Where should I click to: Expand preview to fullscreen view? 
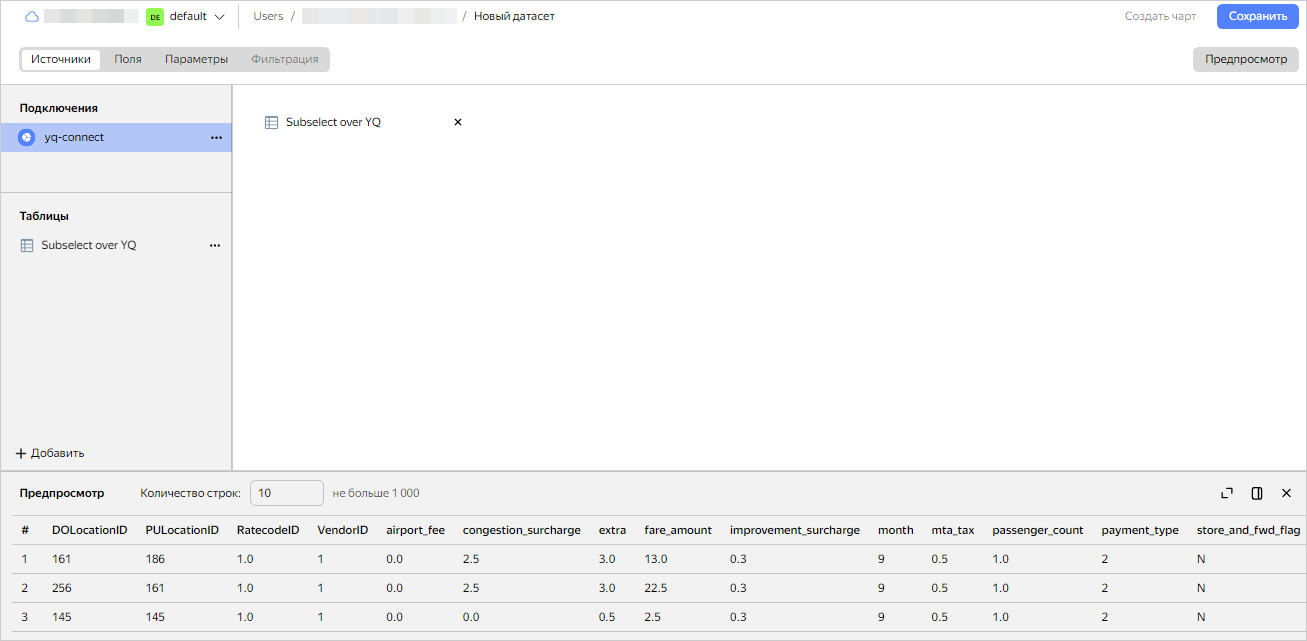tap(1227, 492)
